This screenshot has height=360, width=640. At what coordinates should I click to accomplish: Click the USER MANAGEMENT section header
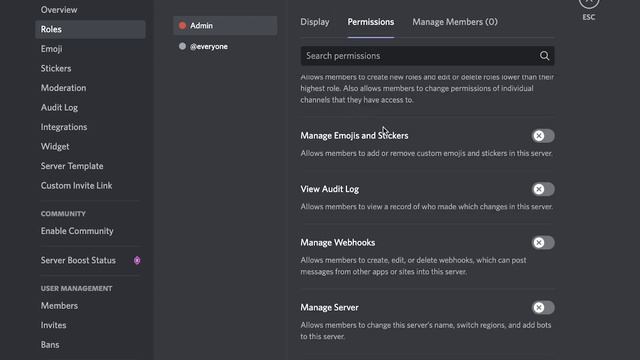76,289
